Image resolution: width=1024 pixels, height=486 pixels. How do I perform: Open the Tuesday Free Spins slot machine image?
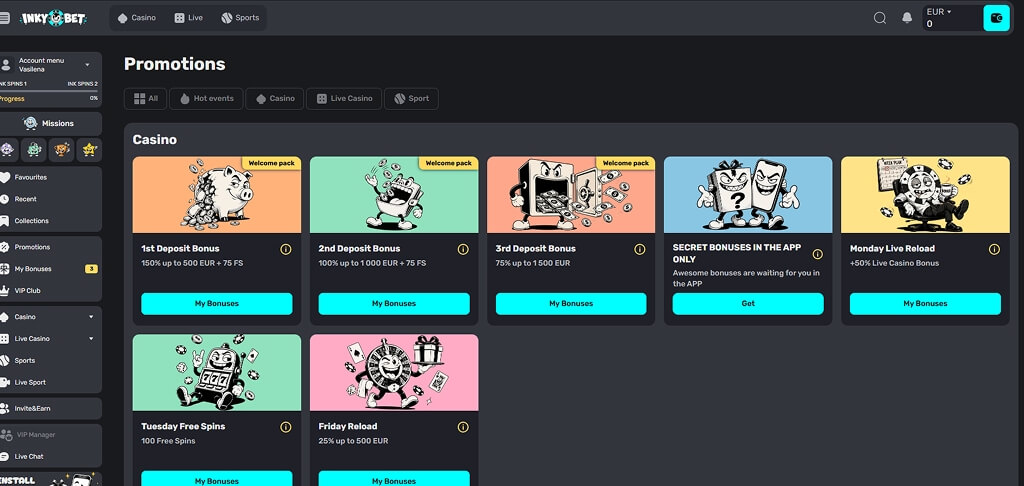pos(217,372)
